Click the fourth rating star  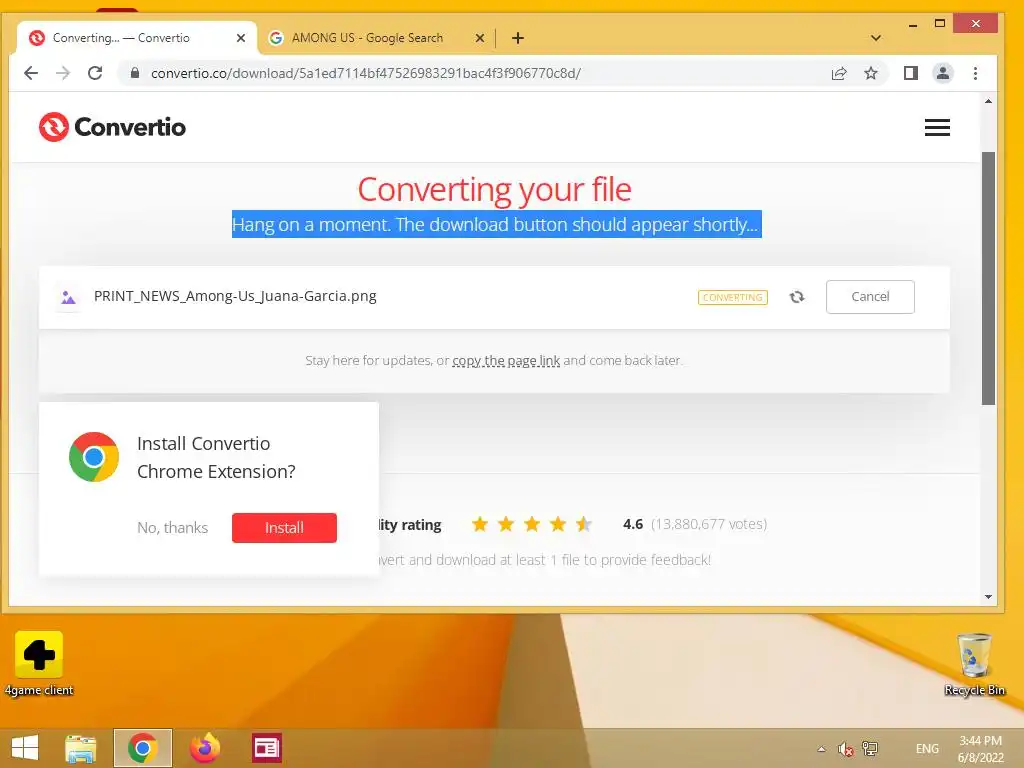[x=558, y=524]
